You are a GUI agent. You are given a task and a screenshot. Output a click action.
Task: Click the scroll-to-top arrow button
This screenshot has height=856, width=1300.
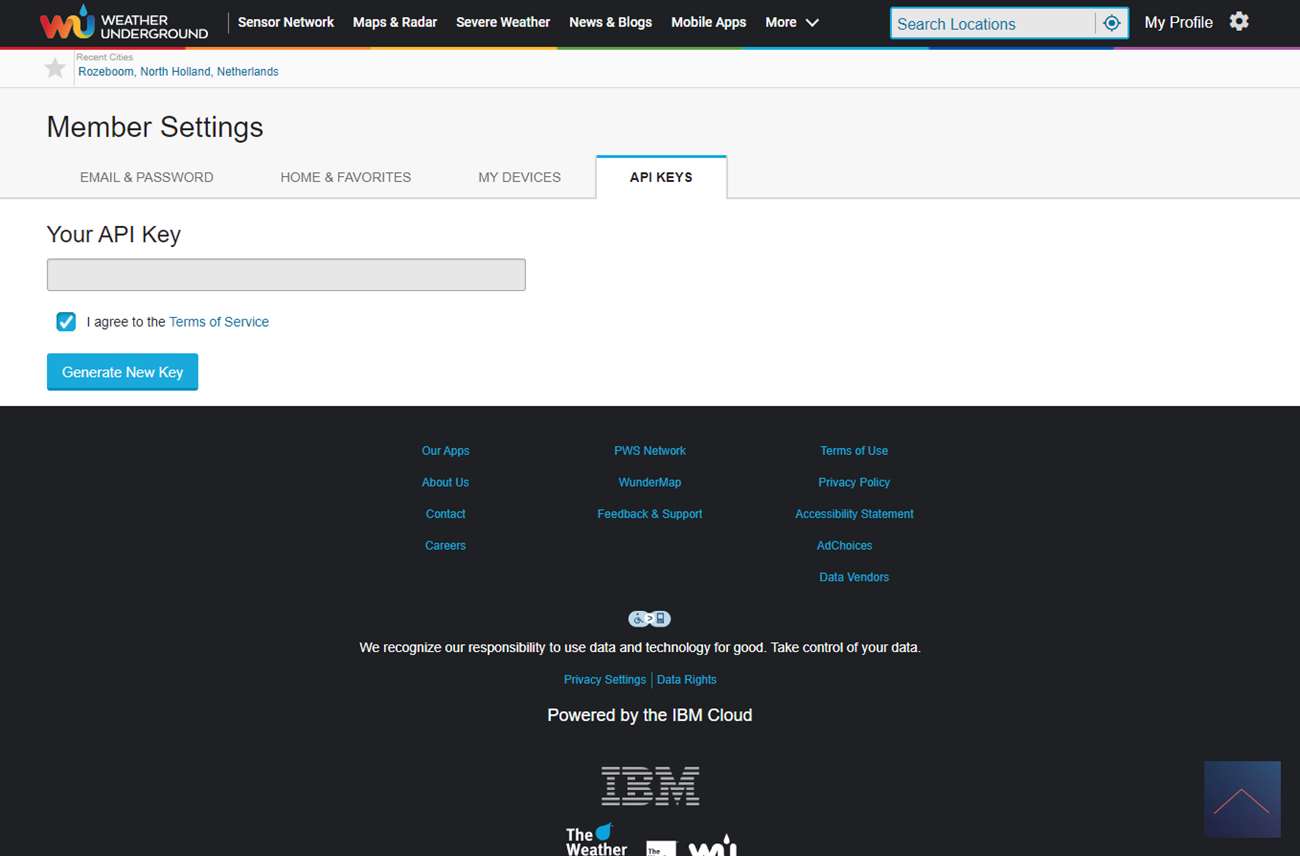pos(1241,799)
